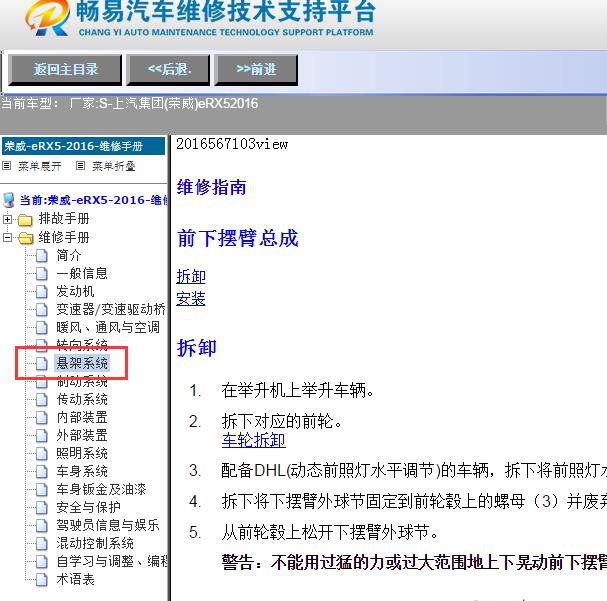The image size is (607, 601).
Task: Collapse the 维修手册 folder node
Action: click(7, 237)
